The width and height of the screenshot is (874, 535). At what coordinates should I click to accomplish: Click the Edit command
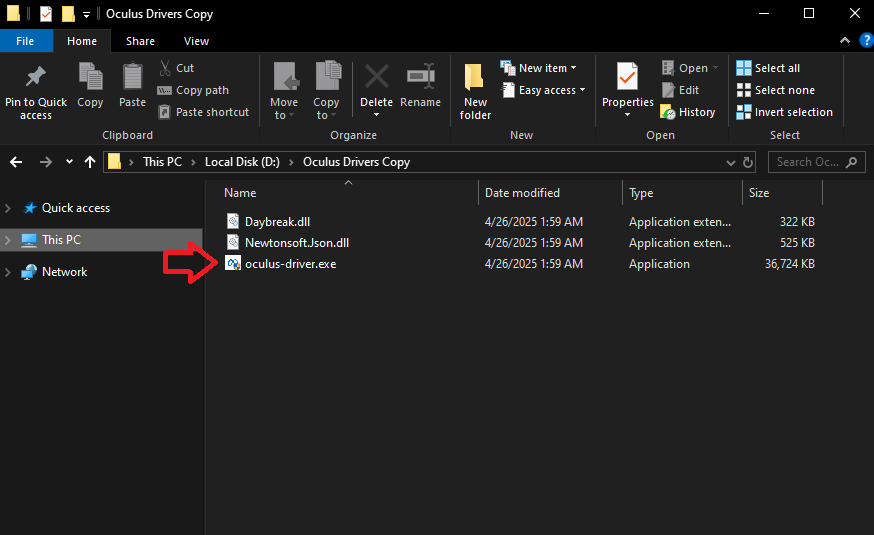click(680, 90)
